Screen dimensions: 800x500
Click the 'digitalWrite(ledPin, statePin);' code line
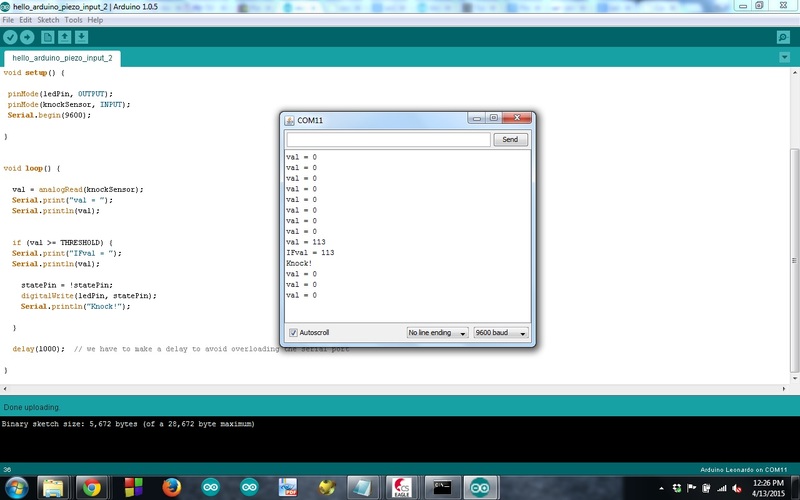[x=89, y=295]
